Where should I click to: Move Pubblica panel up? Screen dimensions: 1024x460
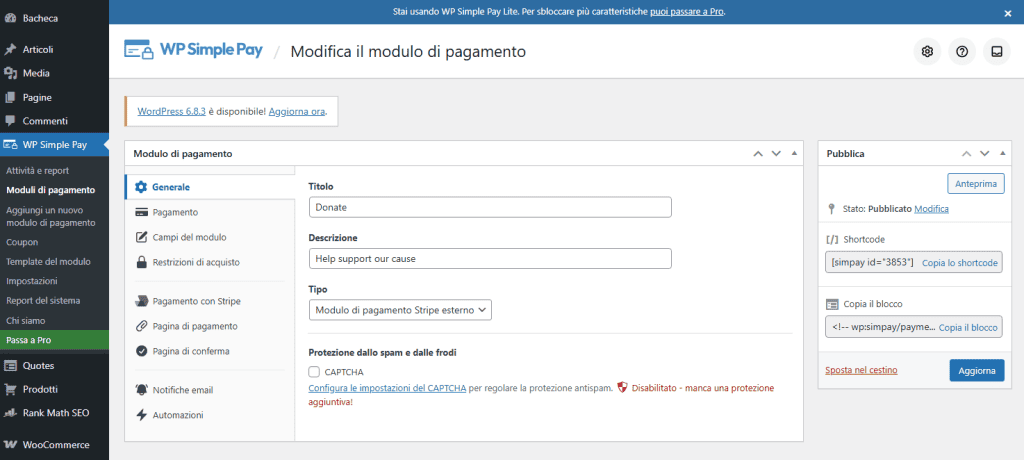[x=967, y=154]
